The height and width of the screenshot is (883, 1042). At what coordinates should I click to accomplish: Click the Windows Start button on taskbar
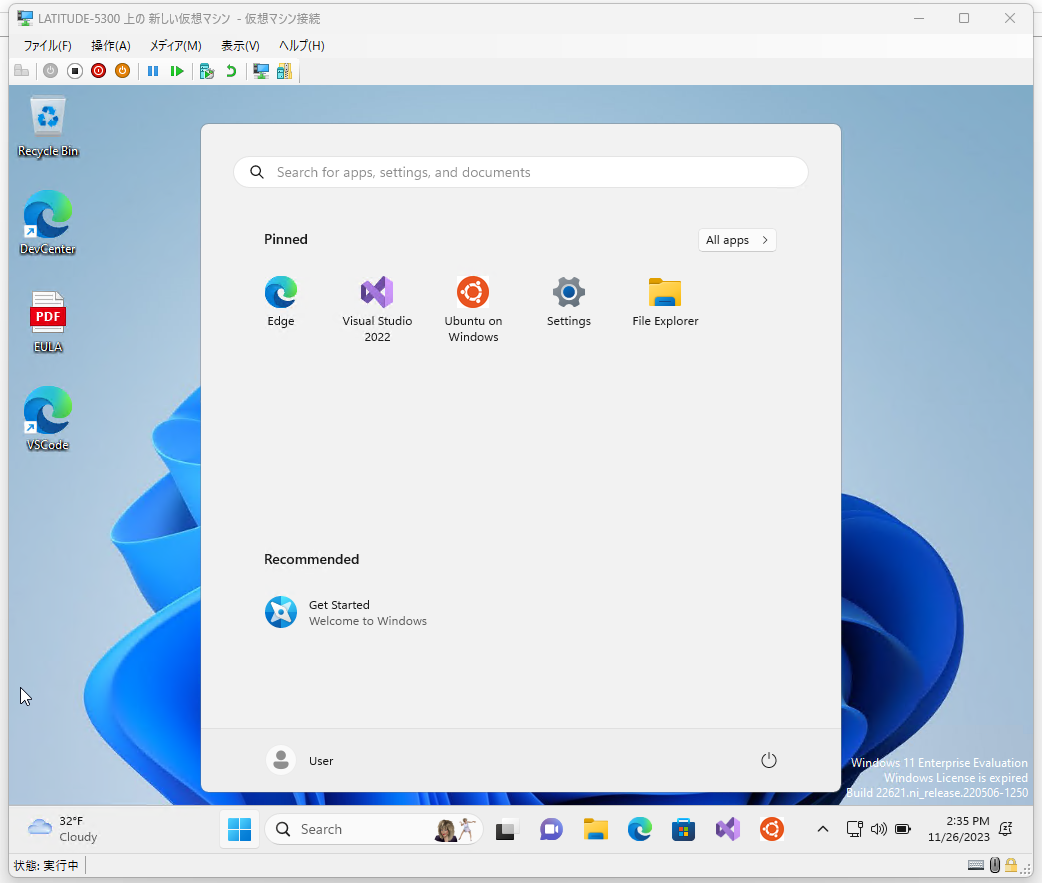[x=239, y=829]
